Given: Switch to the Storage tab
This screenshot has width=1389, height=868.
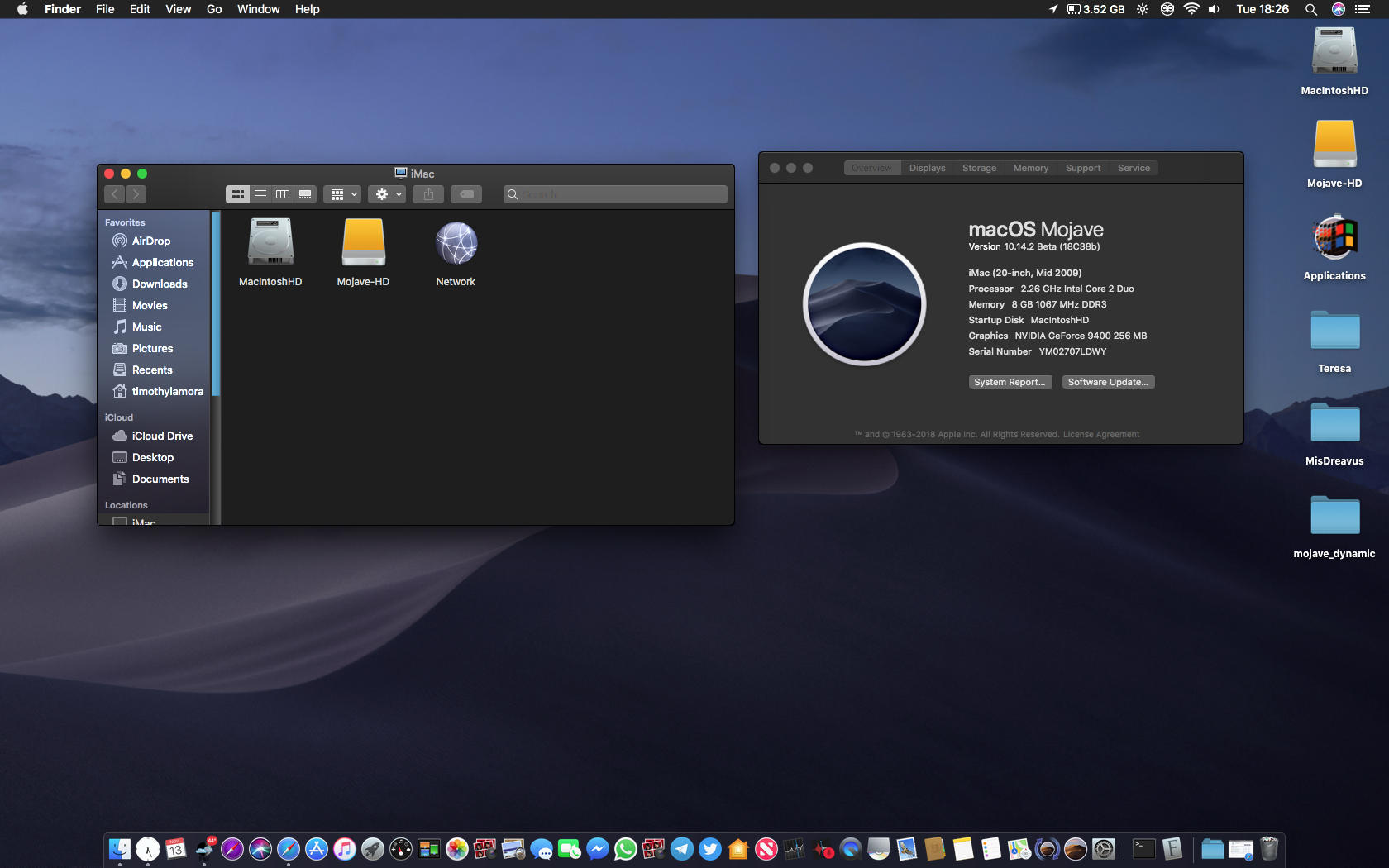Looking at the screenshot, I should click(x=979, y=168).
